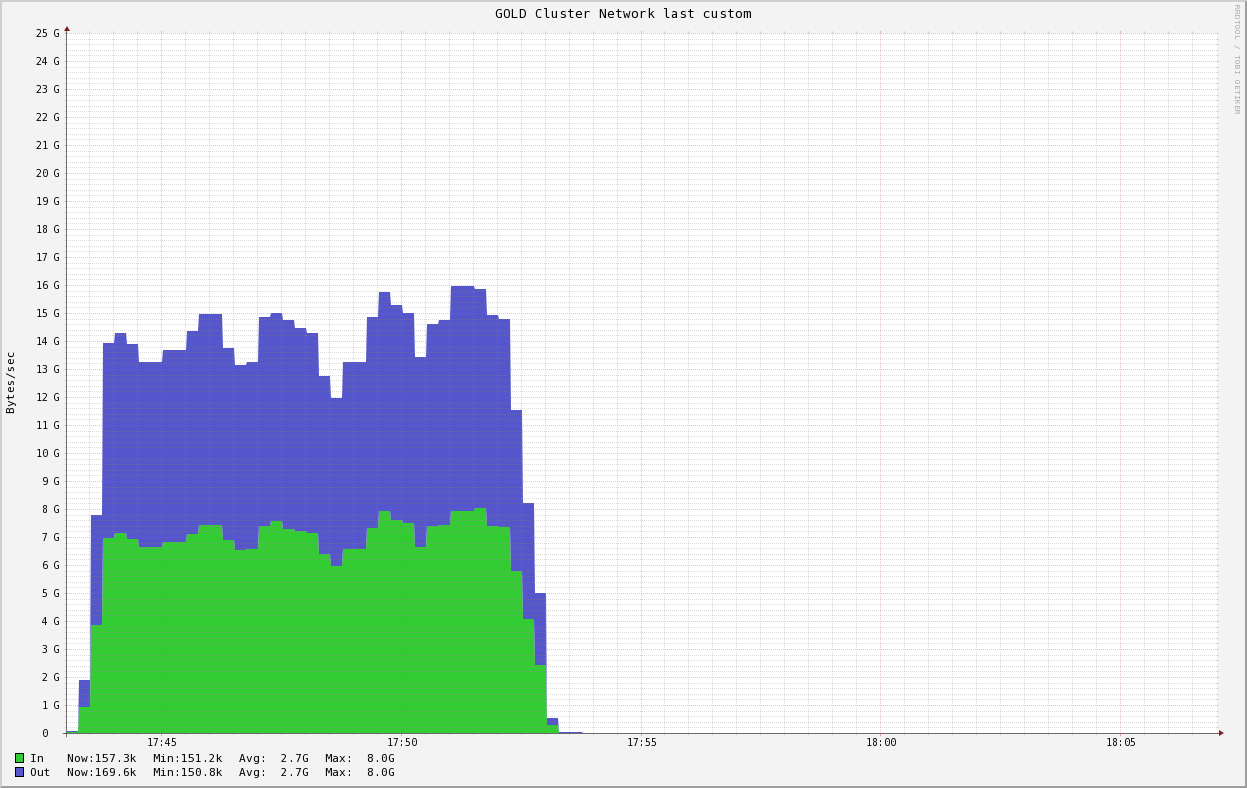Viewport: 1247px width, 788px height.
Task: Click the blue Out legend color box
Action: tap(19, 772)
